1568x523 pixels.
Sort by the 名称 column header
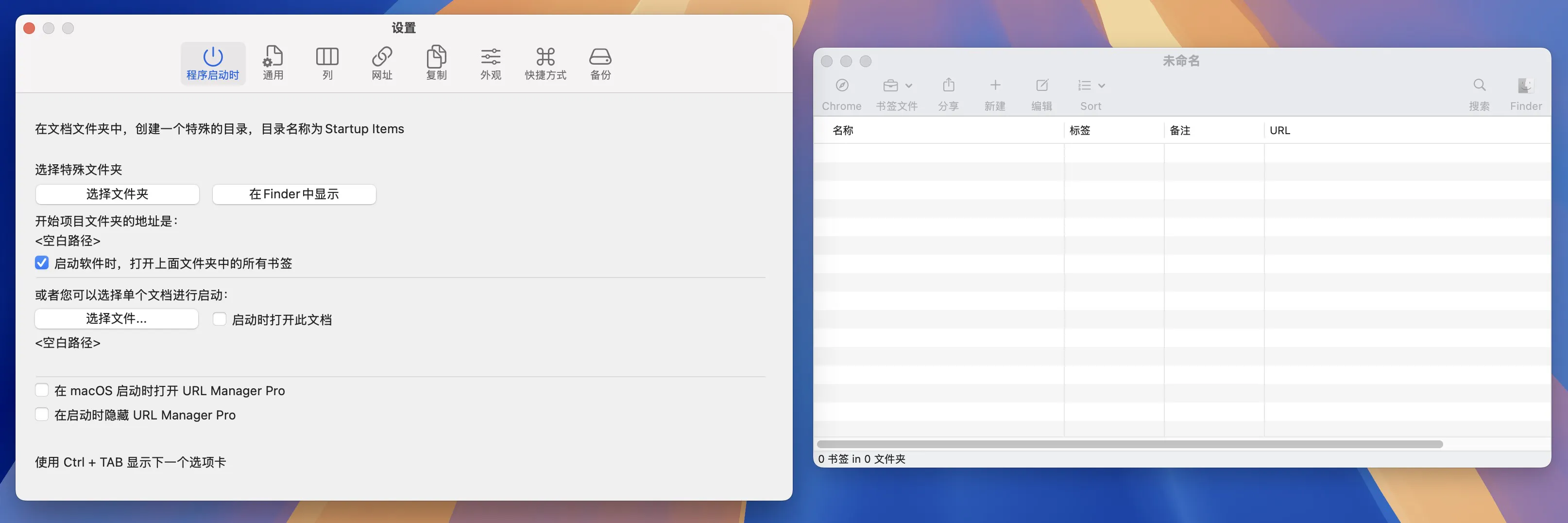938,130
